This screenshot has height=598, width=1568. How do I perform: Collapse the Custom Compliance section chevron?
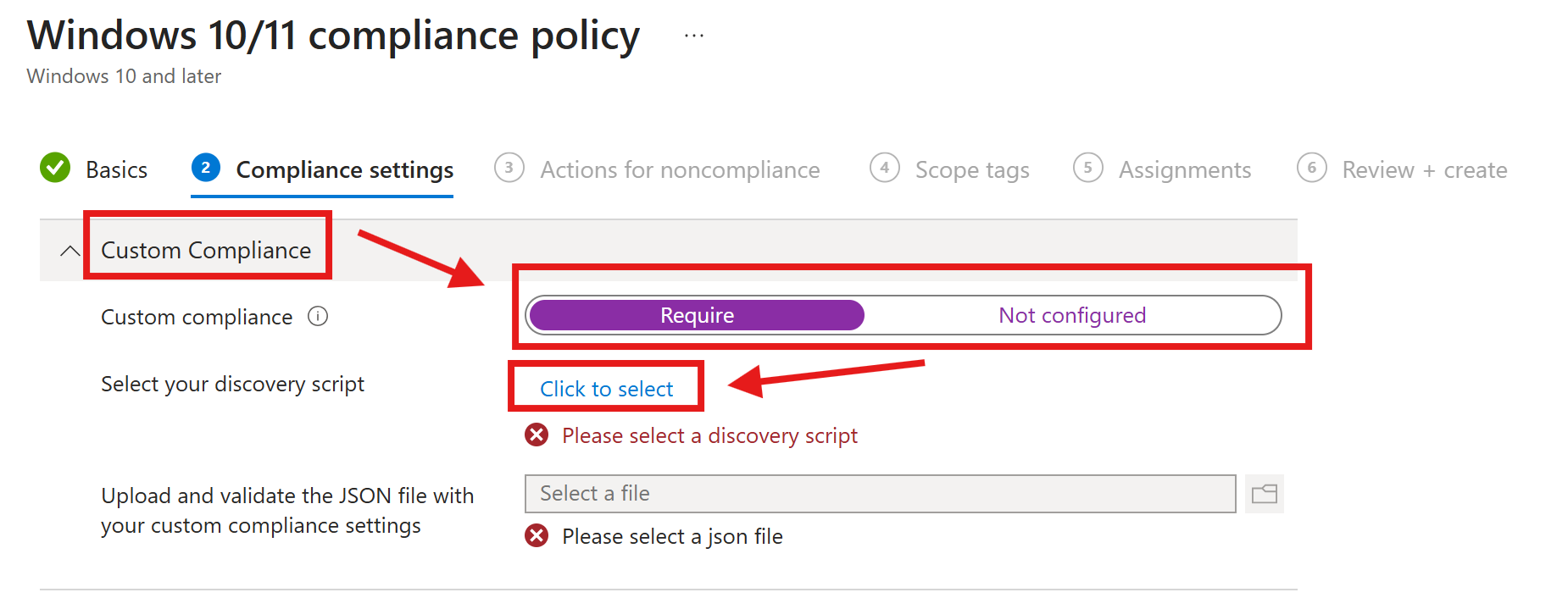[x=70, y=251]
